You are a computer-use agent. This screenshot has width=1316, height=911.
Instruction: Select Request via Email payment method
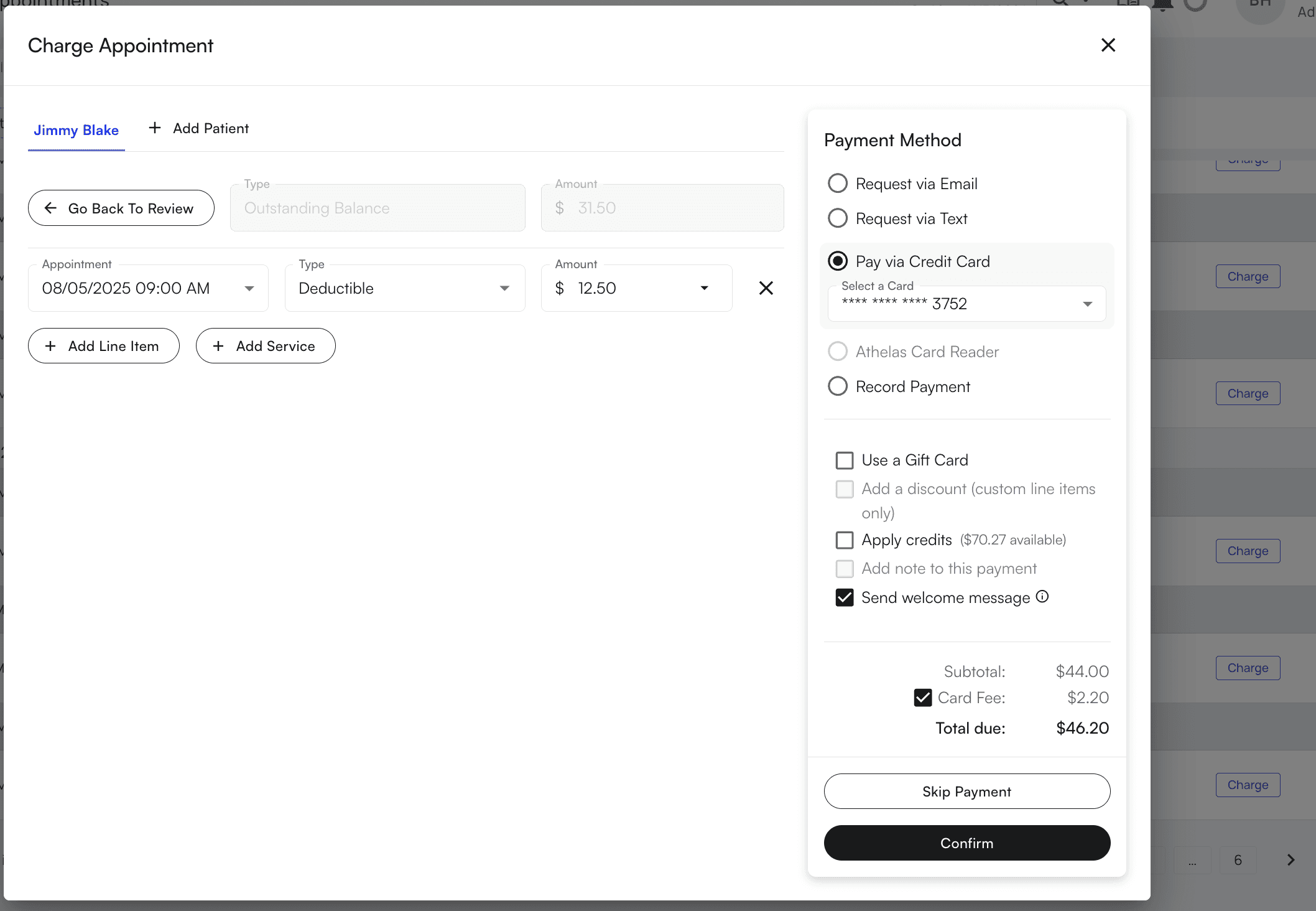click(x=838, y=184)
